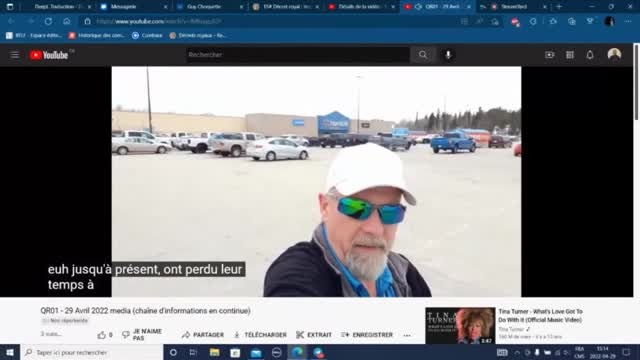
Task: Open the Windows notification center icon
Action: click(x=626, y=352)
